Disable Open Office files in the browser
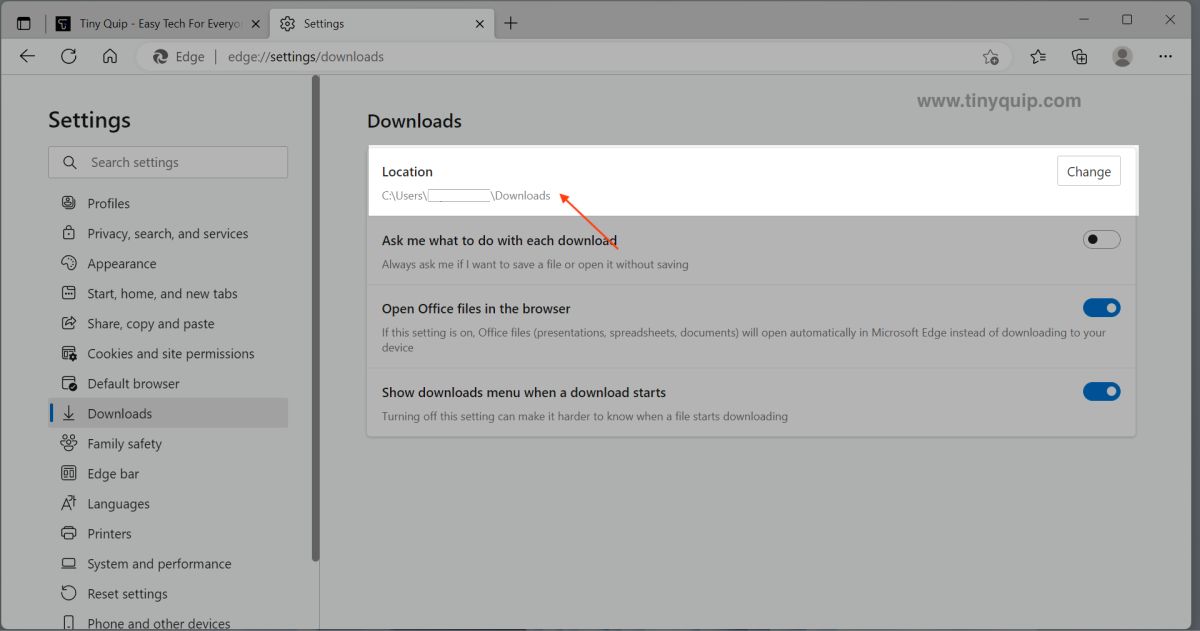This screenshot has width=1200, height=631. 1101,307
